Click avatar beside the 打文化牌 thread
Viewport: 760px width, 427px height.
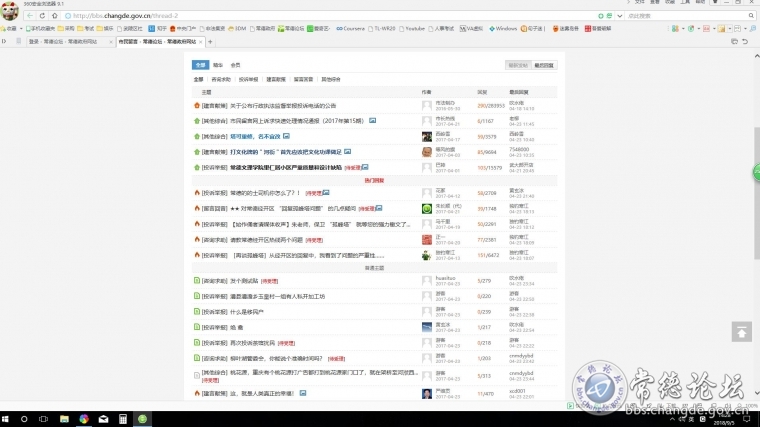click(427, 152)
